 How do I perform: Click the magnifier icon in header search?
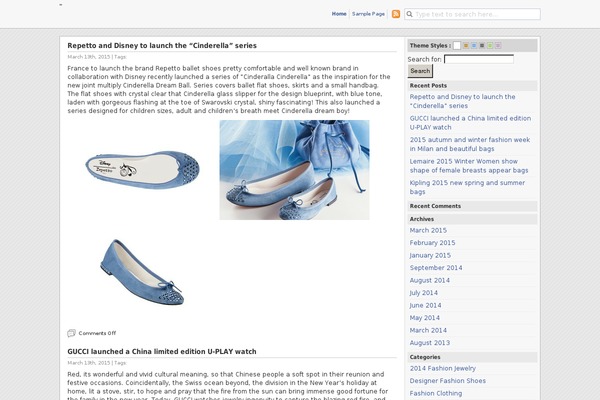pos(409,14)
